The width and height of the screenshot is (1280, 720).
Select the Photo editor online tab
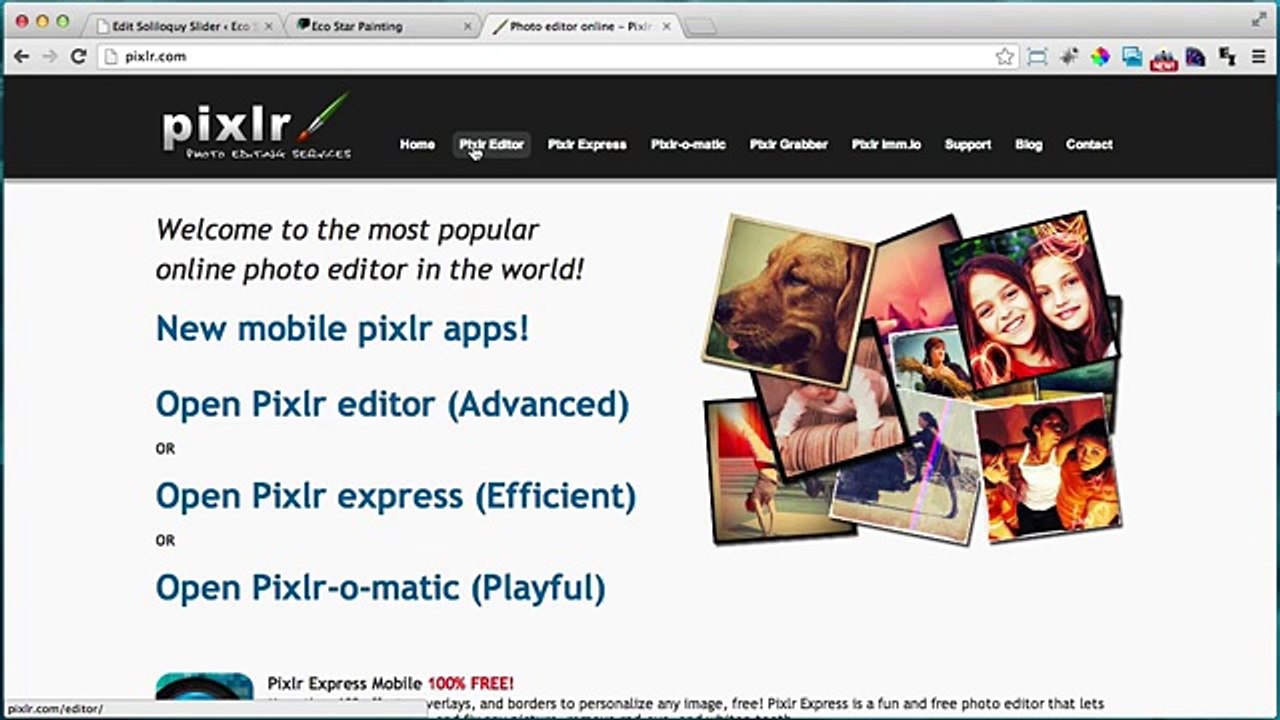(580, 27)
